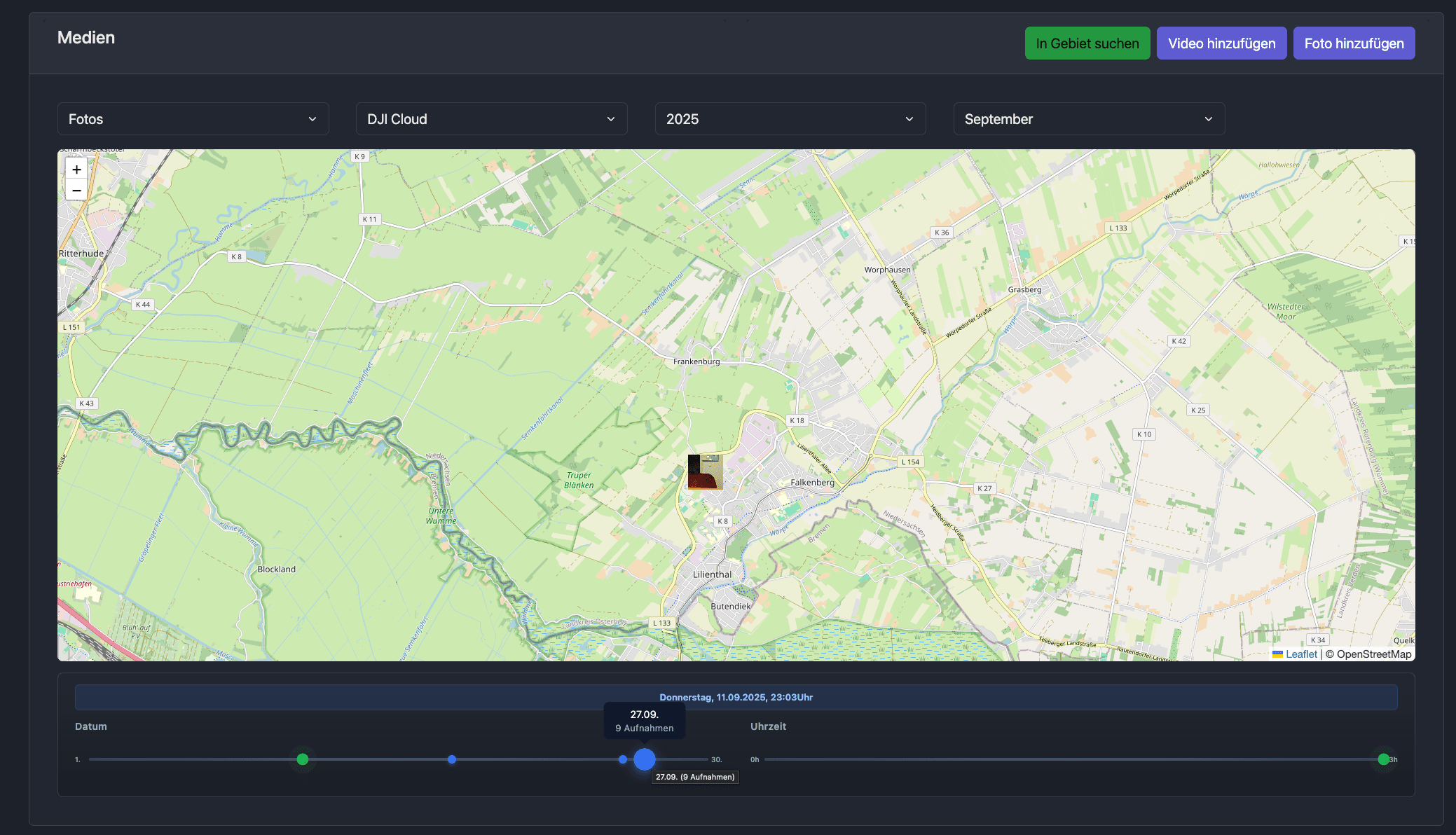Select the middle blue date marker
The width and height of the screenshot is (1456, 835).
(452, 759)
